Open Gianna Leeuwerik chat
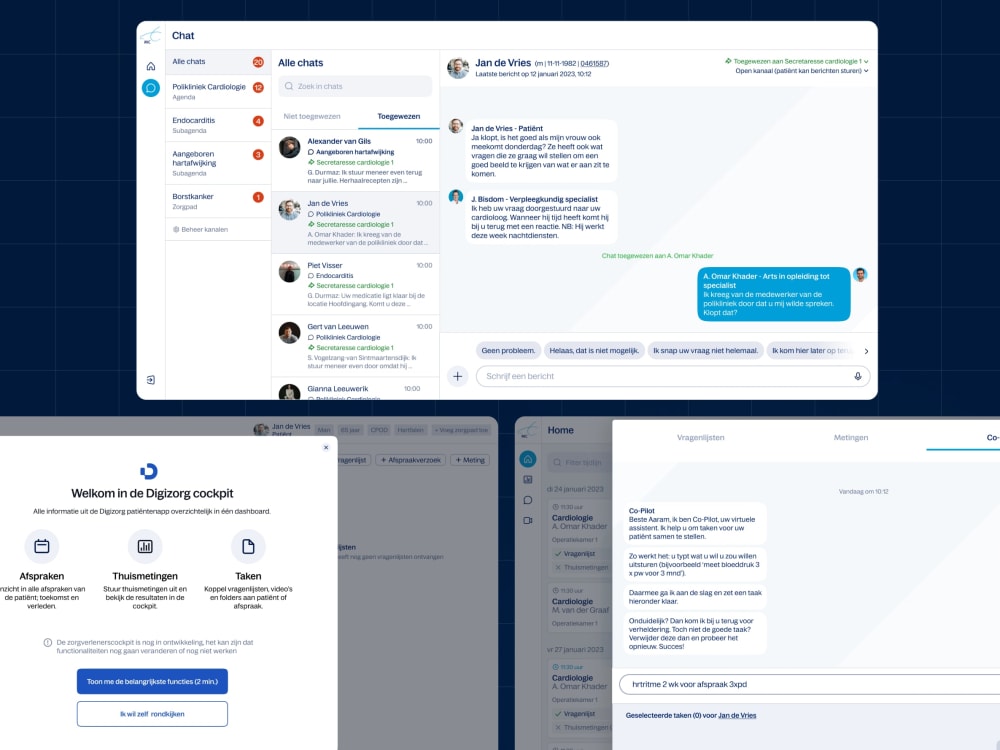The height and width of the screenshot is (750, 1000). [x=356, y=389]
